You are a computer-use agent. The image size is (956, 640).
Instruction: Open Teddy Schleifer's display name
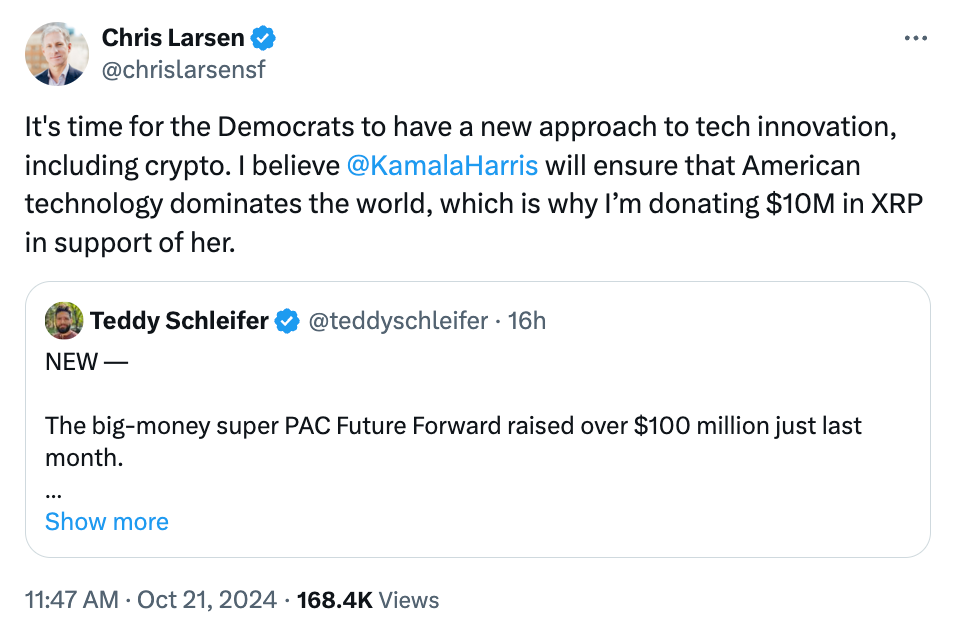pyautogui.click(x=179, y=321)
